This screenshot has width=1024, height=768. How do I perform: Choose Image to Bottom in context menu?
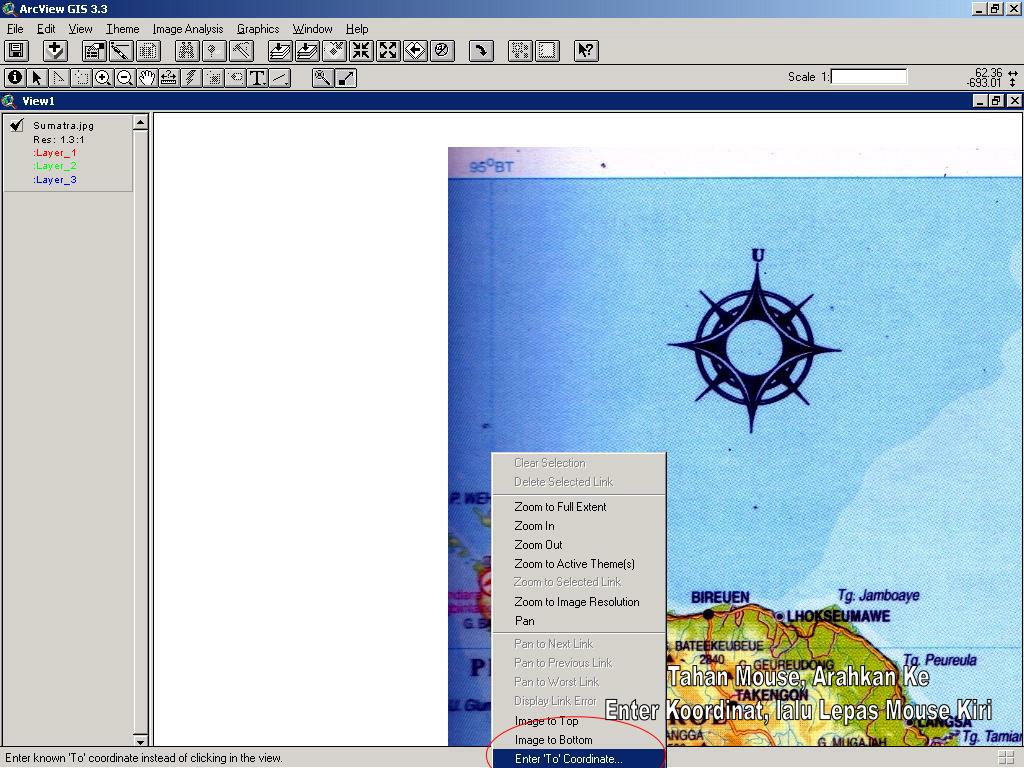point(579,740)
